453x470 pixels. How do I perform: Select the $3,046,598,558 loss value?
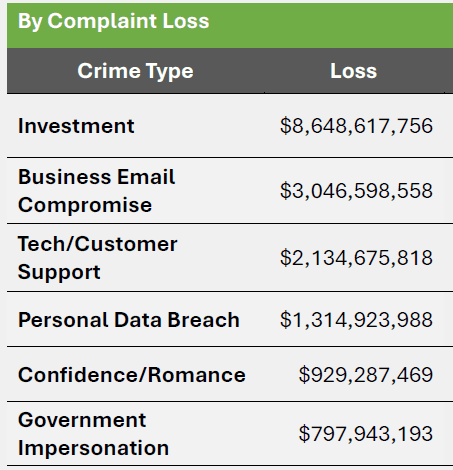click(356, 191)
